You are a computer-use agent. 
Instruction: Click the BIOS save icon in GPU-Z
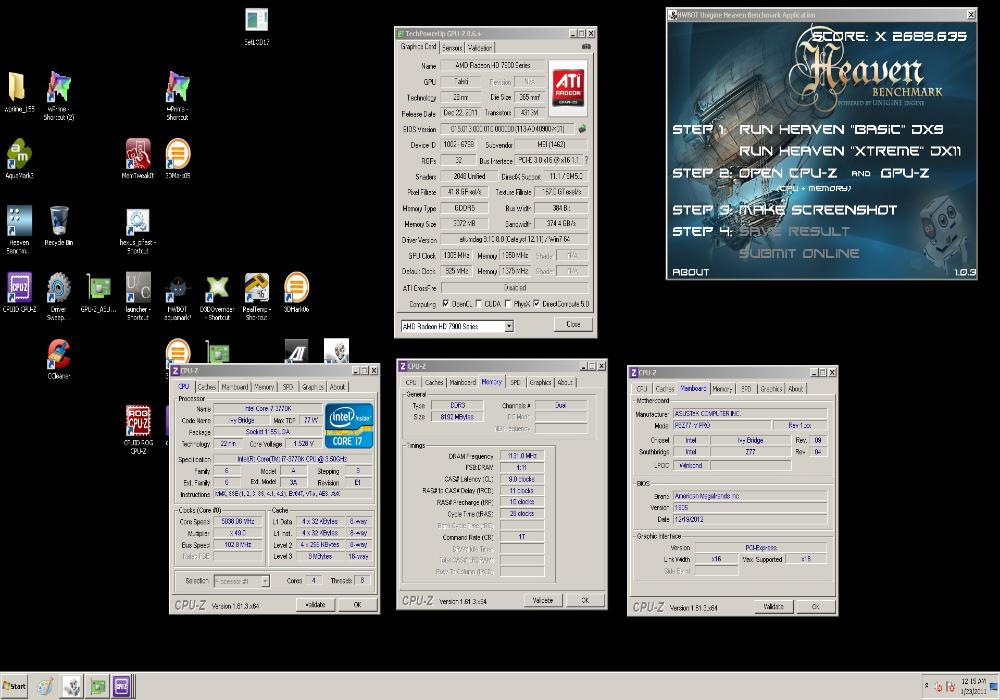click(582, 128)
